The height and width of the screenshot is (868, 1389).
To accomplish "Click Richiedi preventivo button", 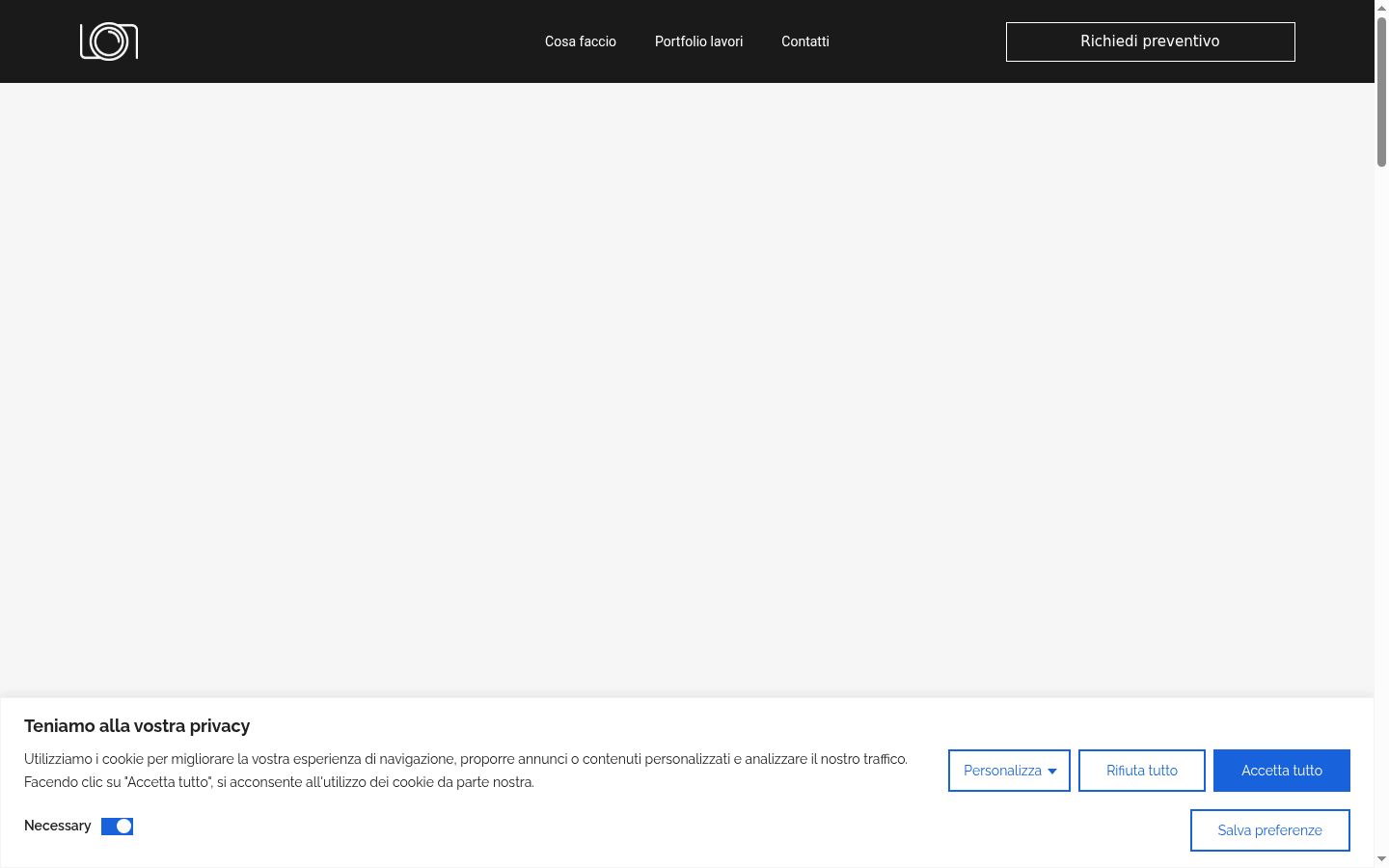I will click(1151, 41).
